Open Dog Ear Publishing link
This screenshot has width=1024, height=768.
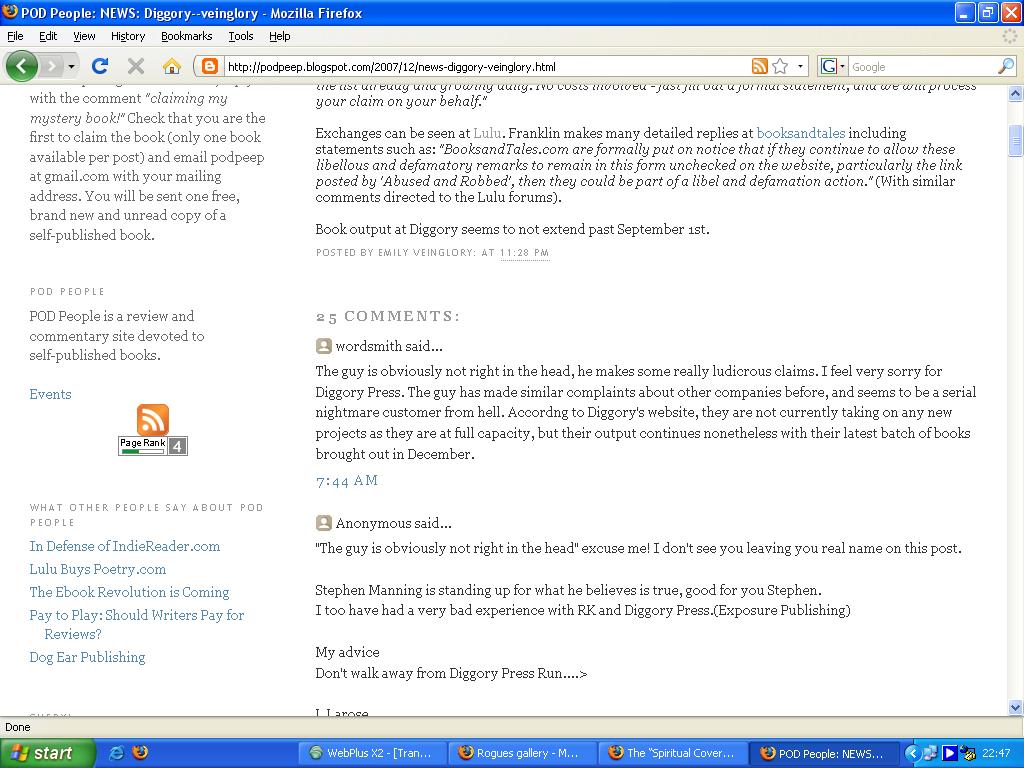(88, 657)
